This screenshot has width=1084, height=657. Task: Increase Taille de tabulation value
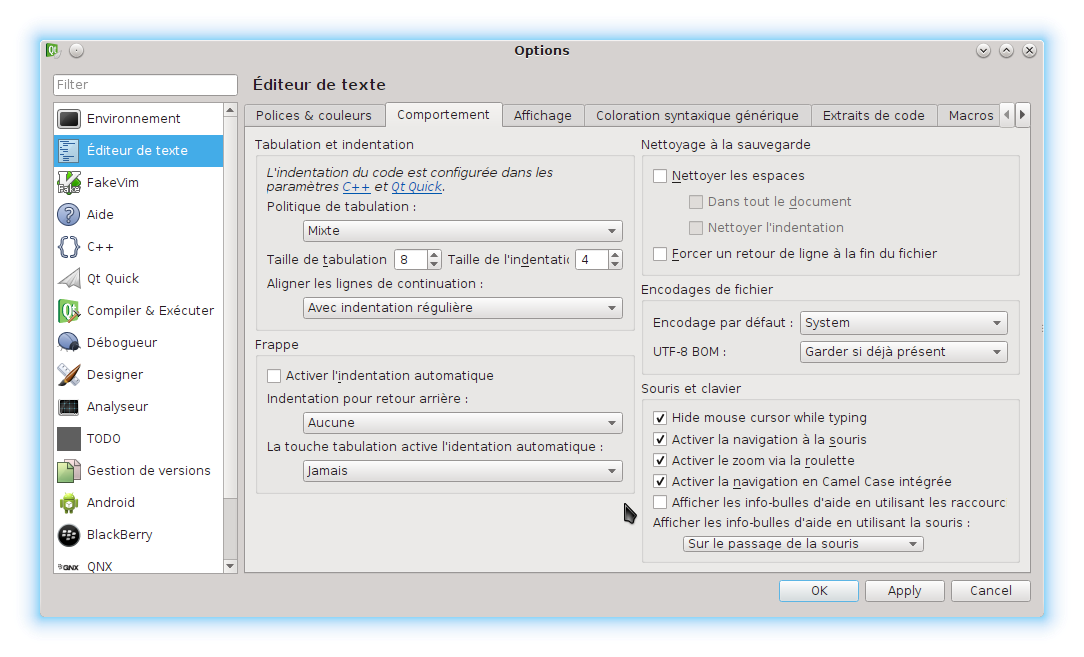click(x=434, y=255)
